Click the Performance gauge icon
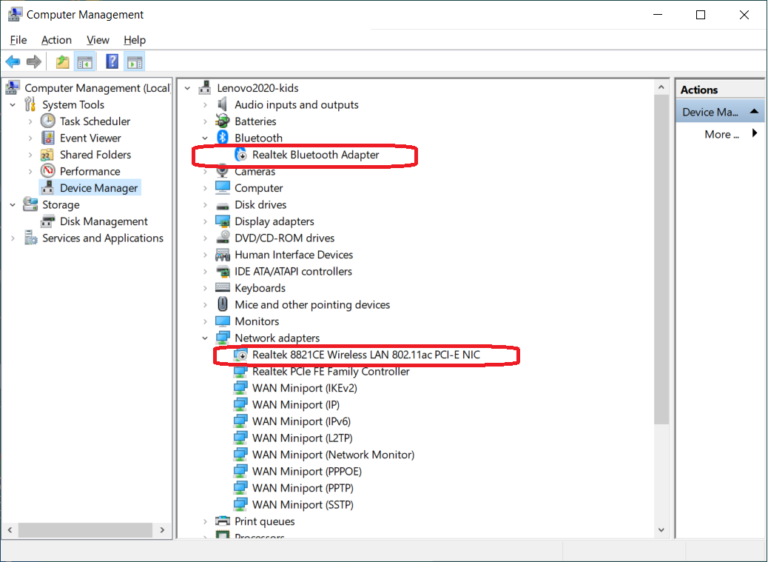The width and height of the screenshot is (768, 562). (49, 171)
